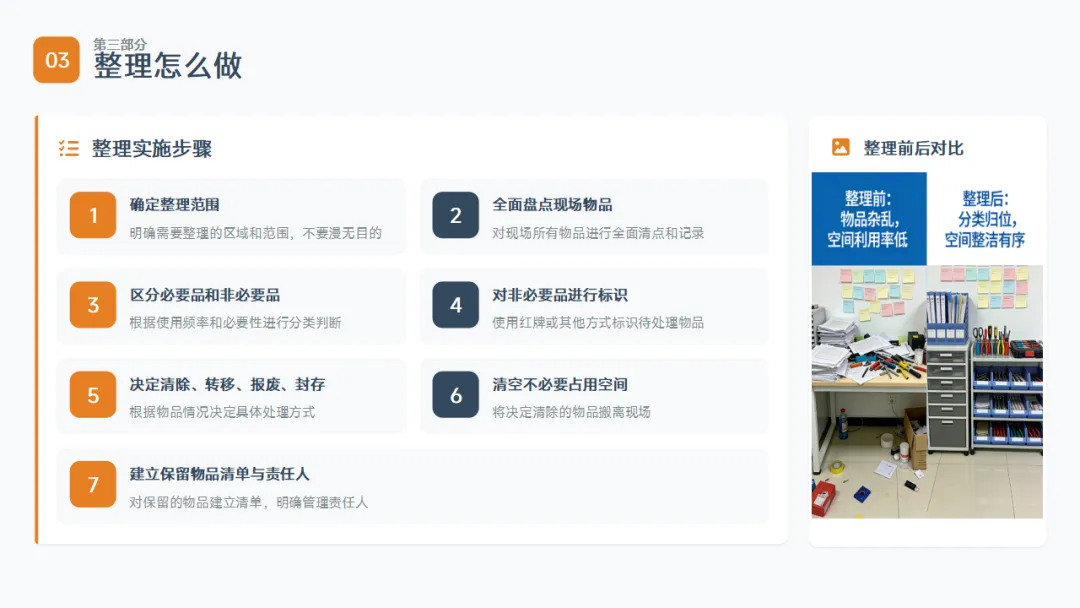Click step title 建立保留物品清单与责任人
The height and width of the screenshot is (608, 1080).
pos(220,474)
